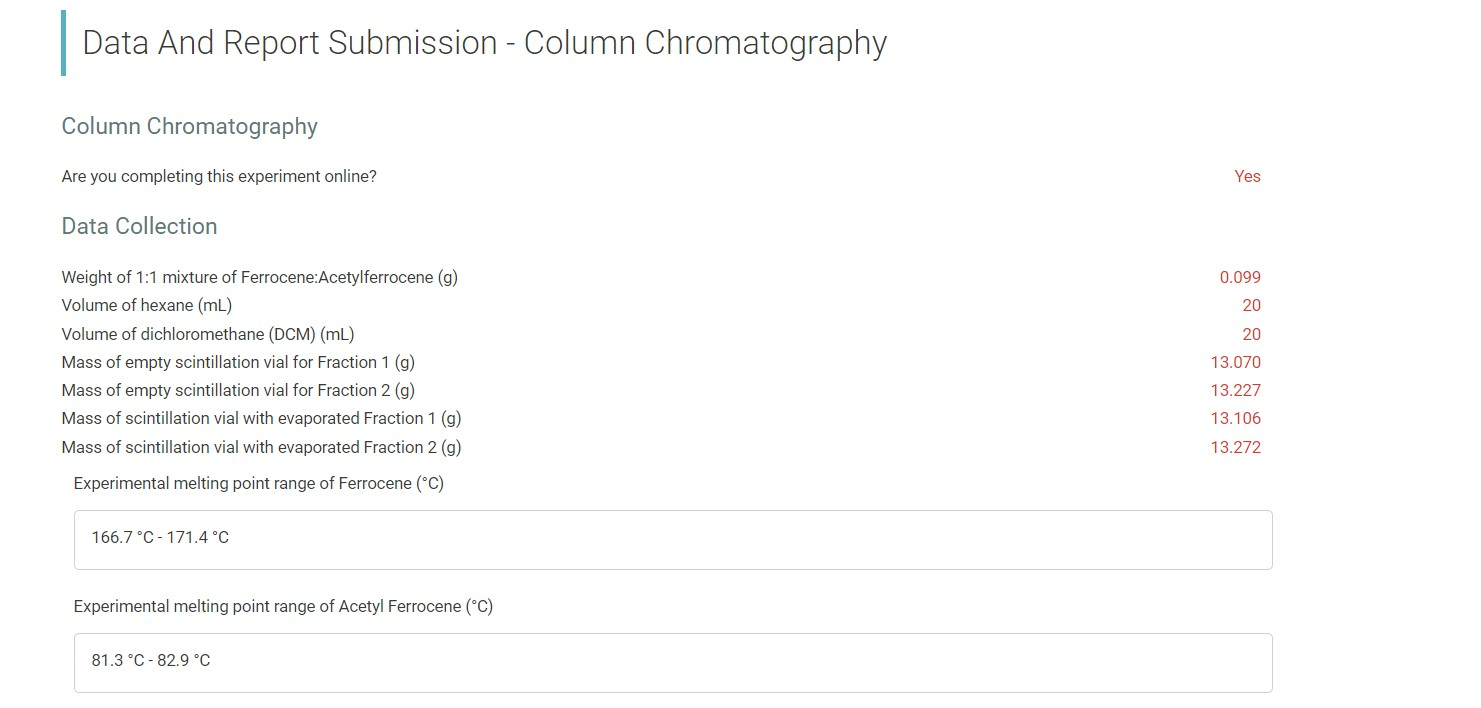
Task: Select the Data And Report Submission page title
Action: 485,42
